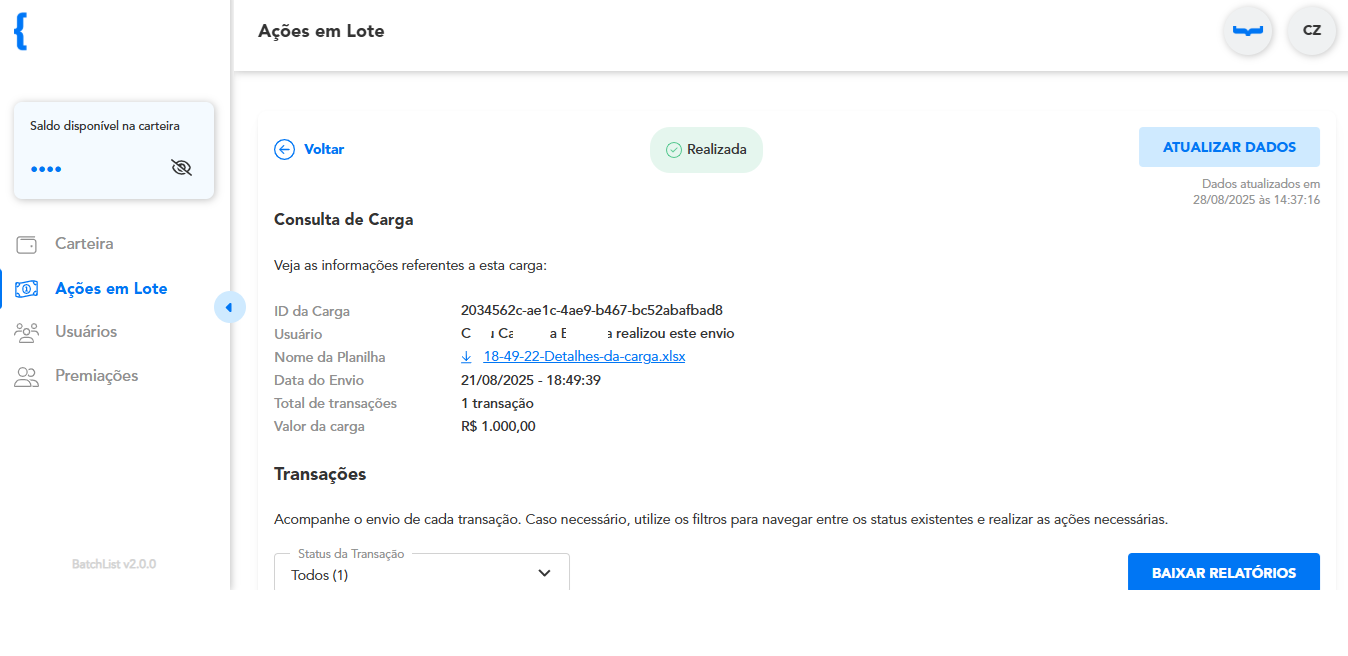Click ATUALIZAR DADOS button

coord(1229,147)
